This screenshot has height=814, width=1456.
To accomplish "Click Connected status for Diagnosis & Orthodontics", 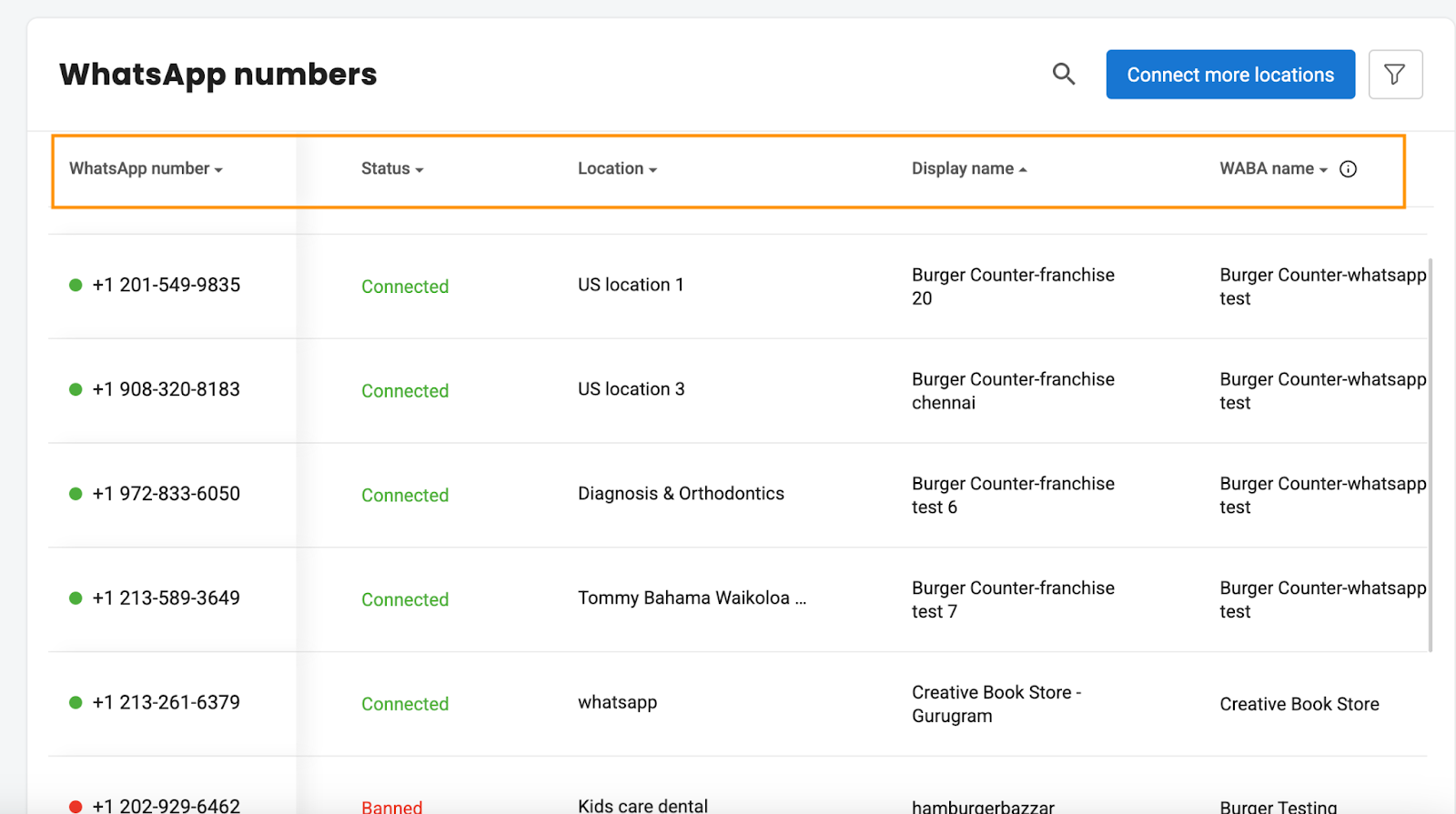I will (405, 497).
